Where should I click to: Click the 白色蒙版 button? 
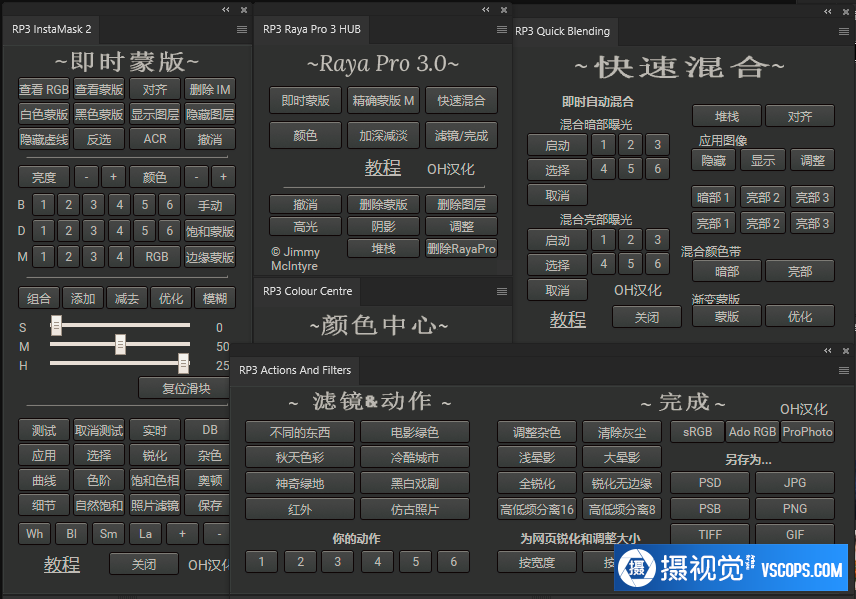pos(44,114)
